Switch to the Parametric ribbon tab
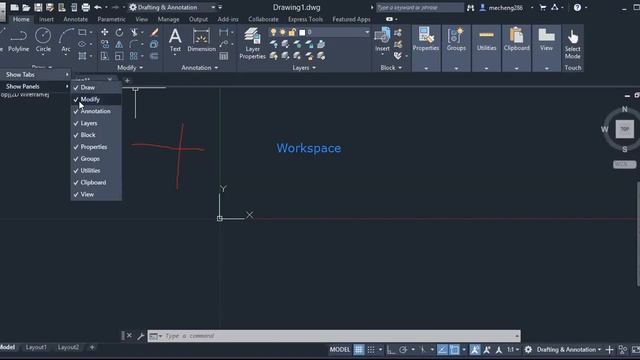This screenshot has width=640, height=360. click(x=111, y=19)
